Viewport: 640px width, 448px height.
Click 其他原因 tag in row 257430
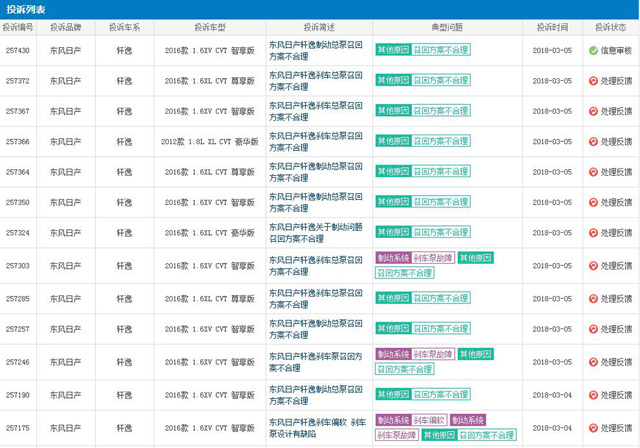(393, 50)
